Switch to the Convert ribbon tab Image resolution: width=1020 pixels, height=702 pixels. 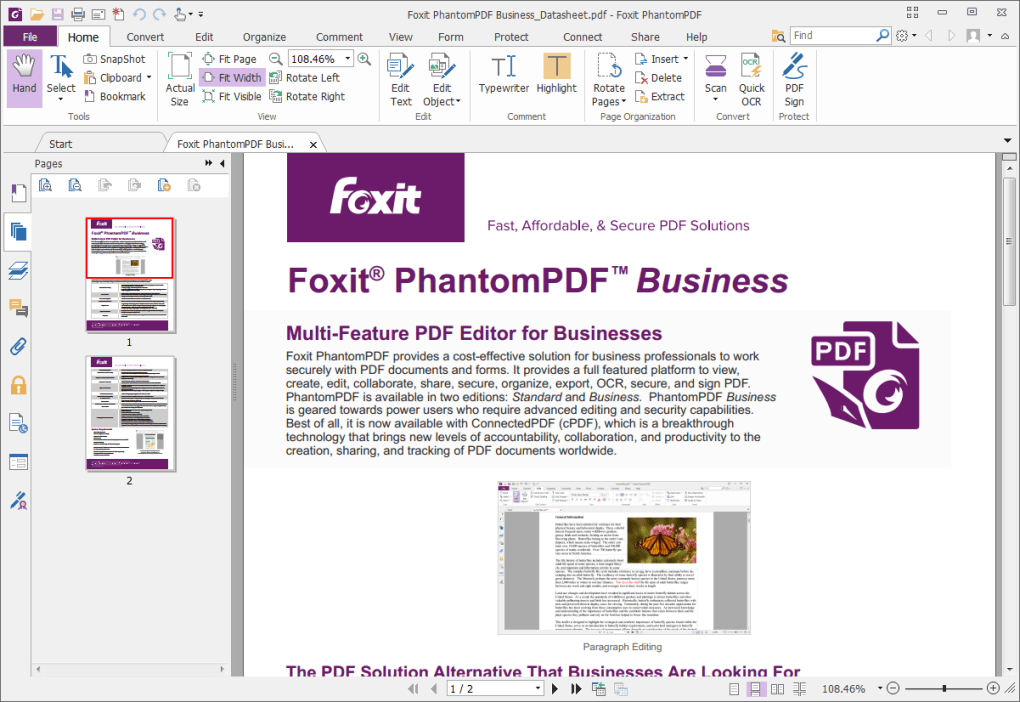pos(145,36)
